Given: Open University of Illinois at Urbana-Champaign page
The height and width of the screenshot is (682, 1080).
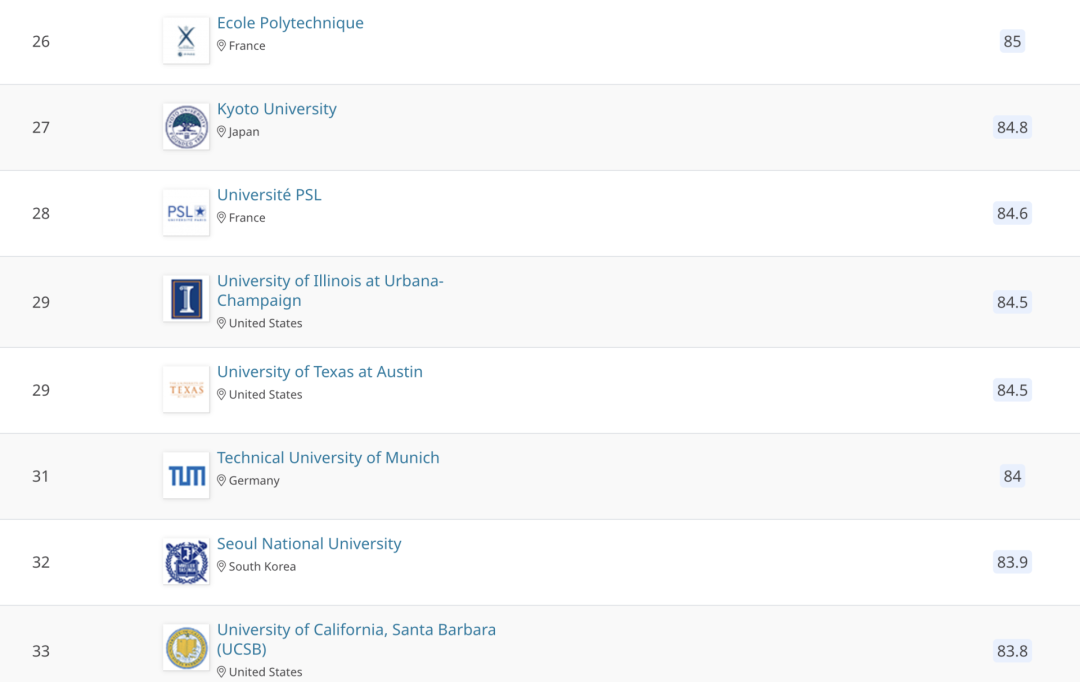Looking at the screenshot, I should click(330, 281).
